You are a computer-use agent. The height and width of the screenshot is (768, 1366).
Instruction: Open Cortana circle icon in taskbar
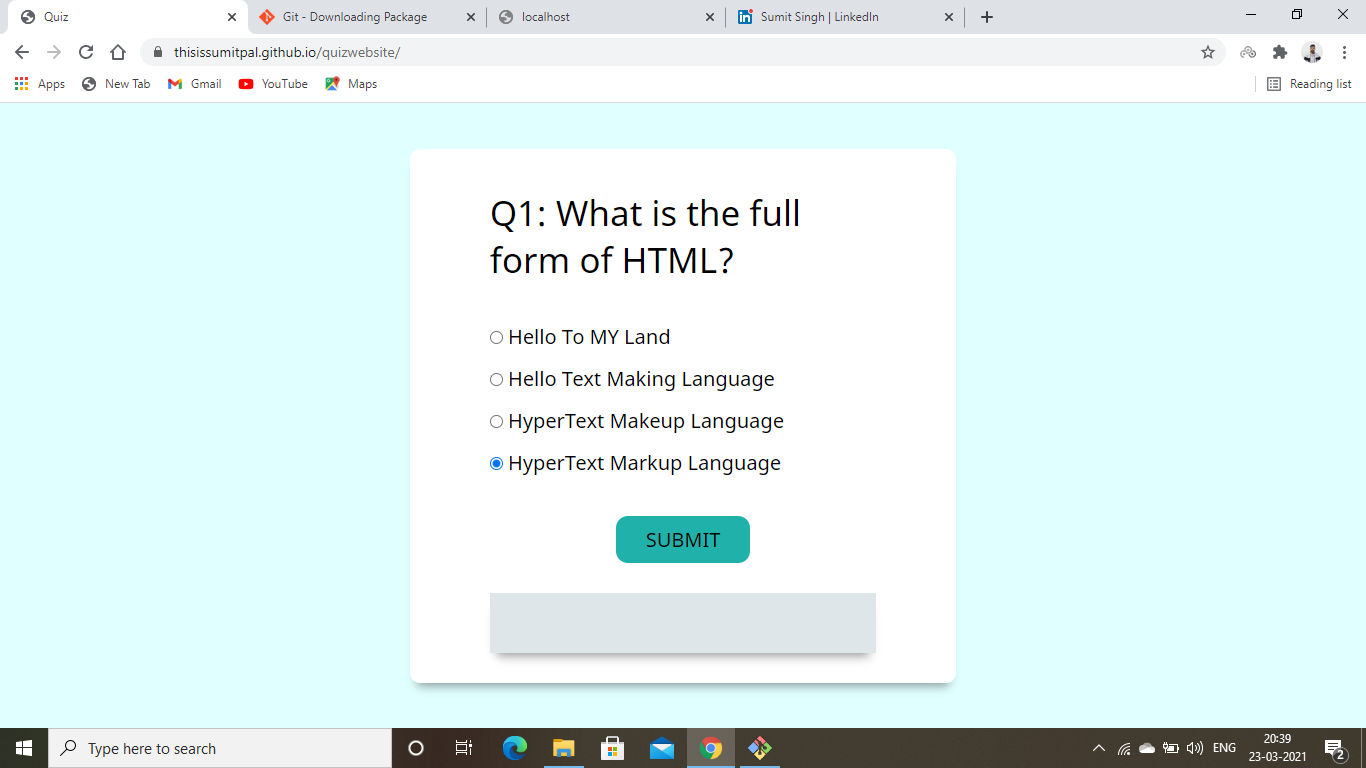(x=416, y=748)
